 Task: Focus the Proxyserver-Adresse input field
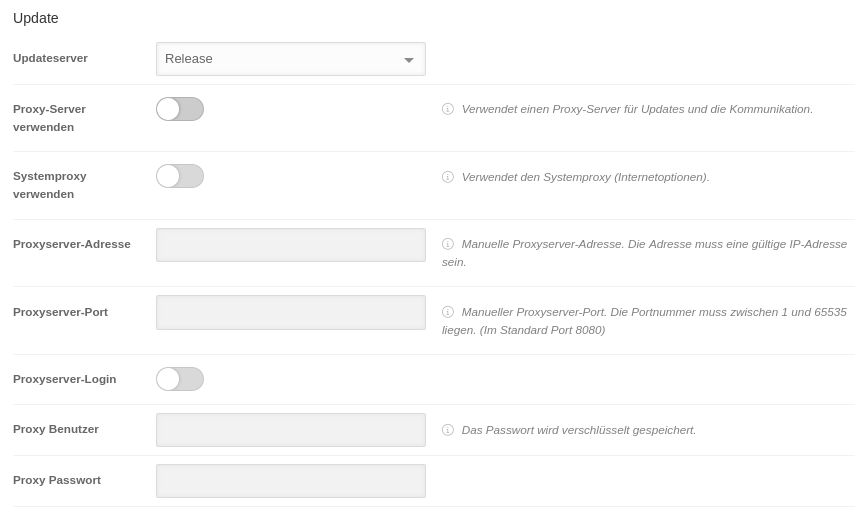point(291,245)
